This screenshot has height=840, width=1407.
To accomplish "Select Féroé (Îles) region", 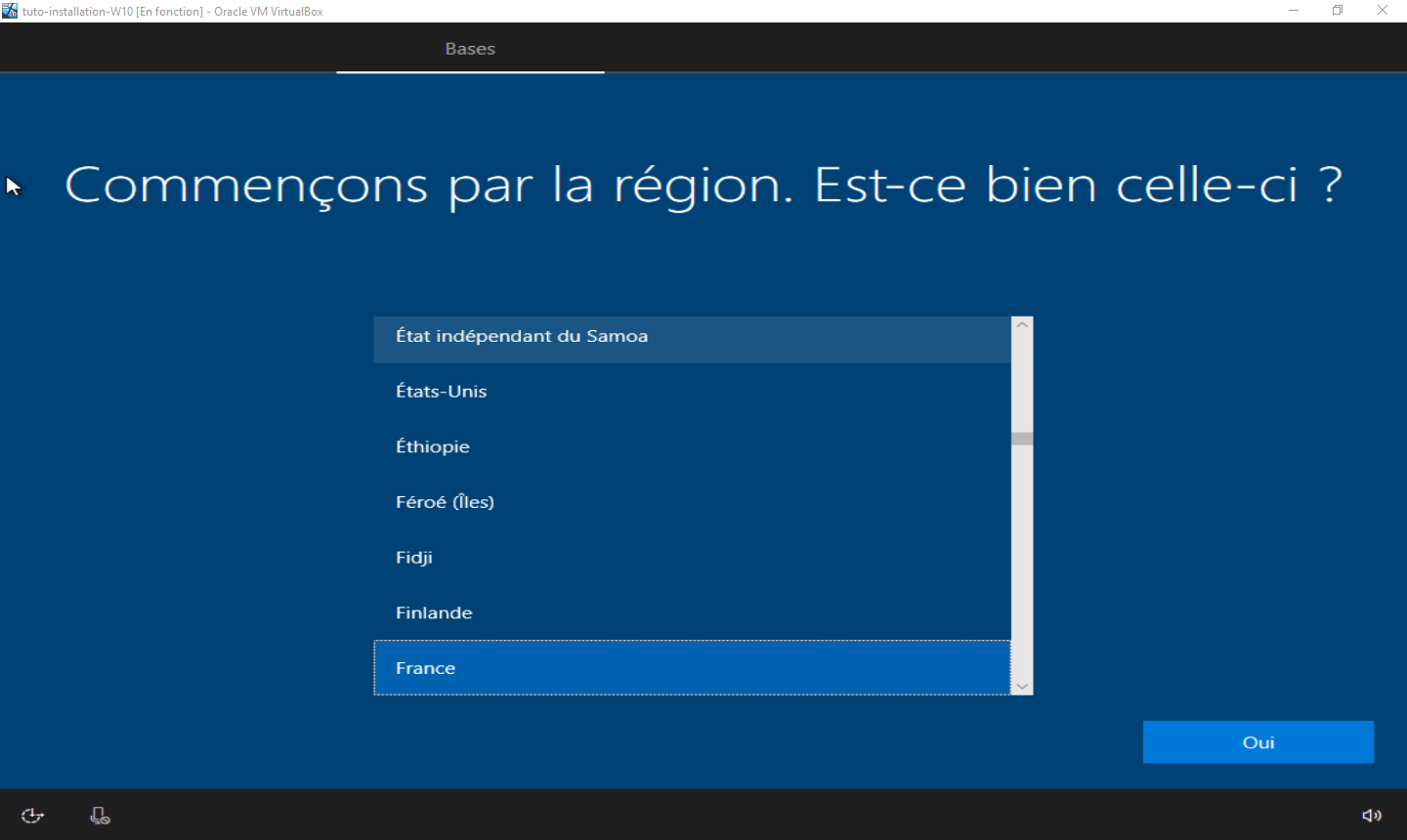I will click(x=692, y=502).
